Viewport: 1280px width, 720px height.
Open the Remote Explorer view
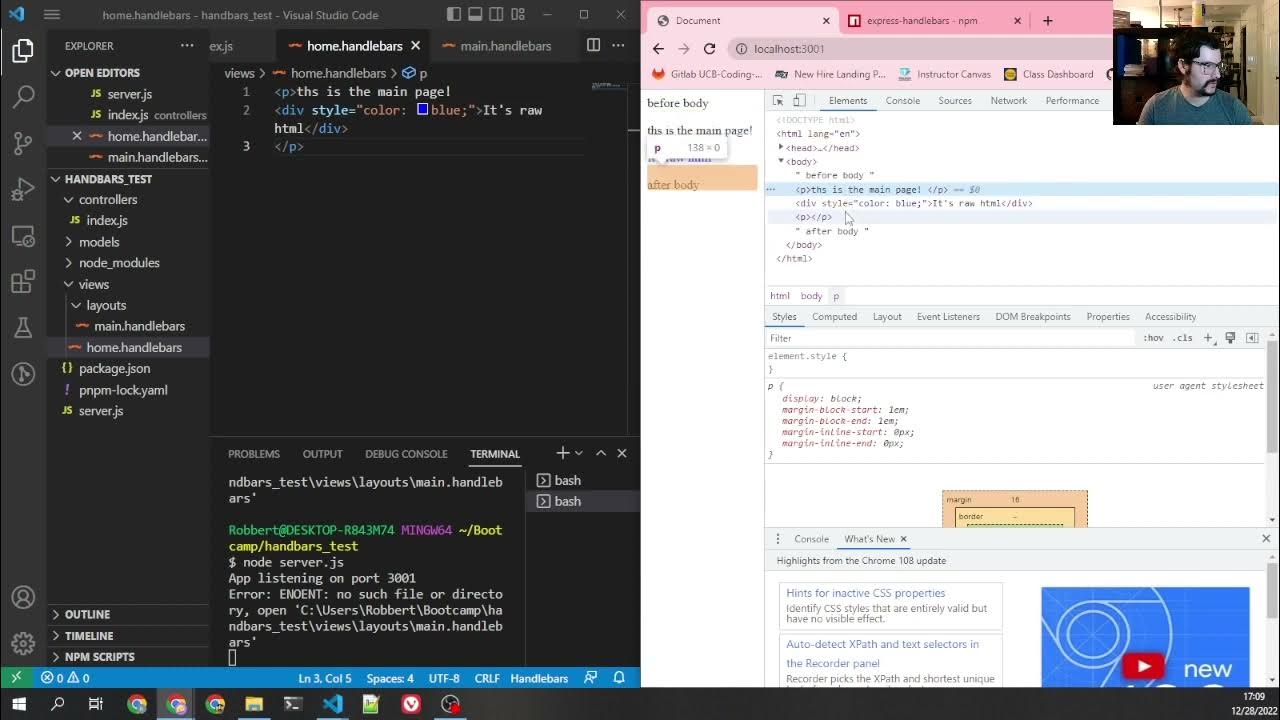(23, 236)
